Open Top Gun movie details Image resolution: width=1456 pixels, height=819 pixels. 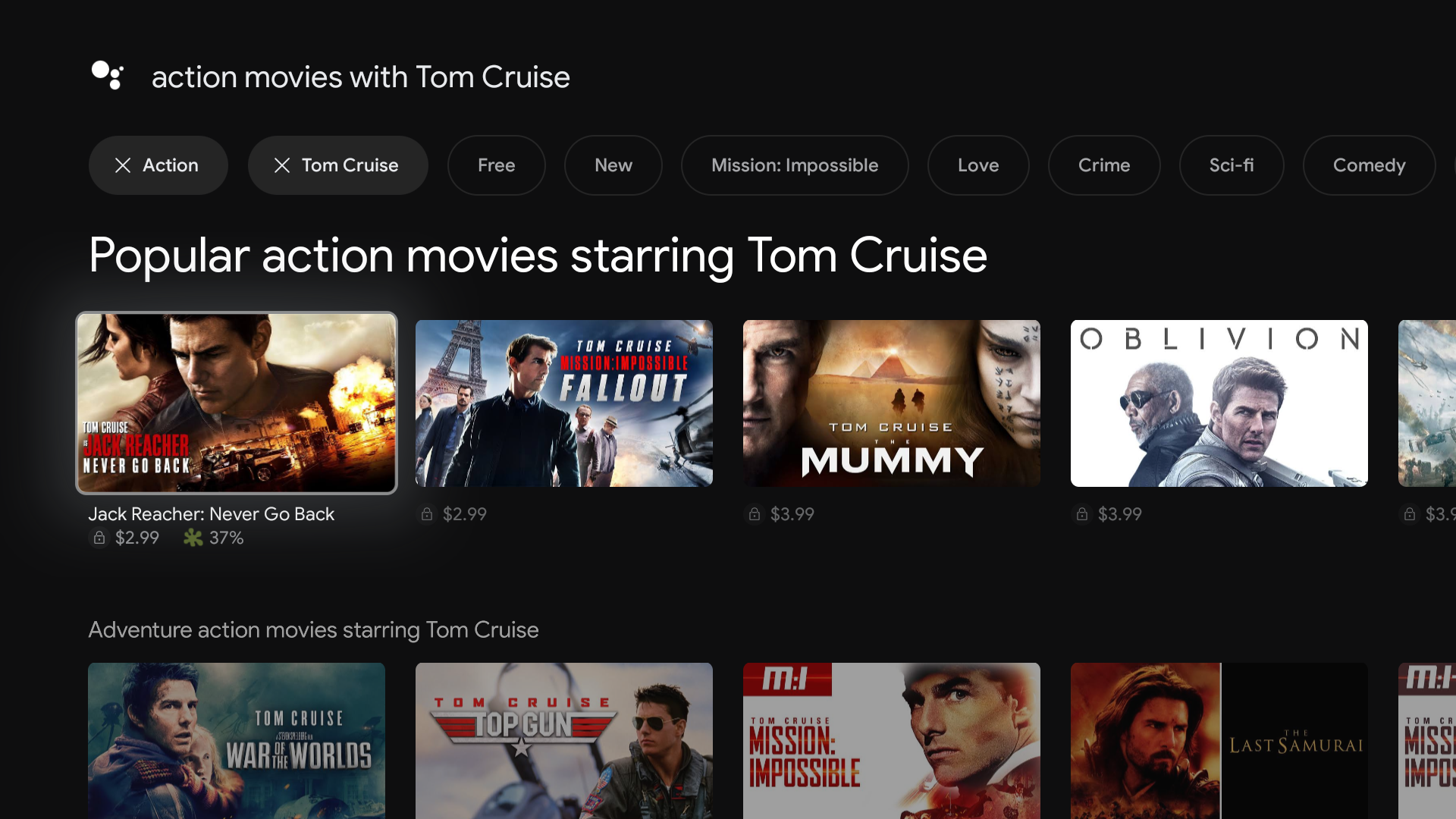pos(563,741)
